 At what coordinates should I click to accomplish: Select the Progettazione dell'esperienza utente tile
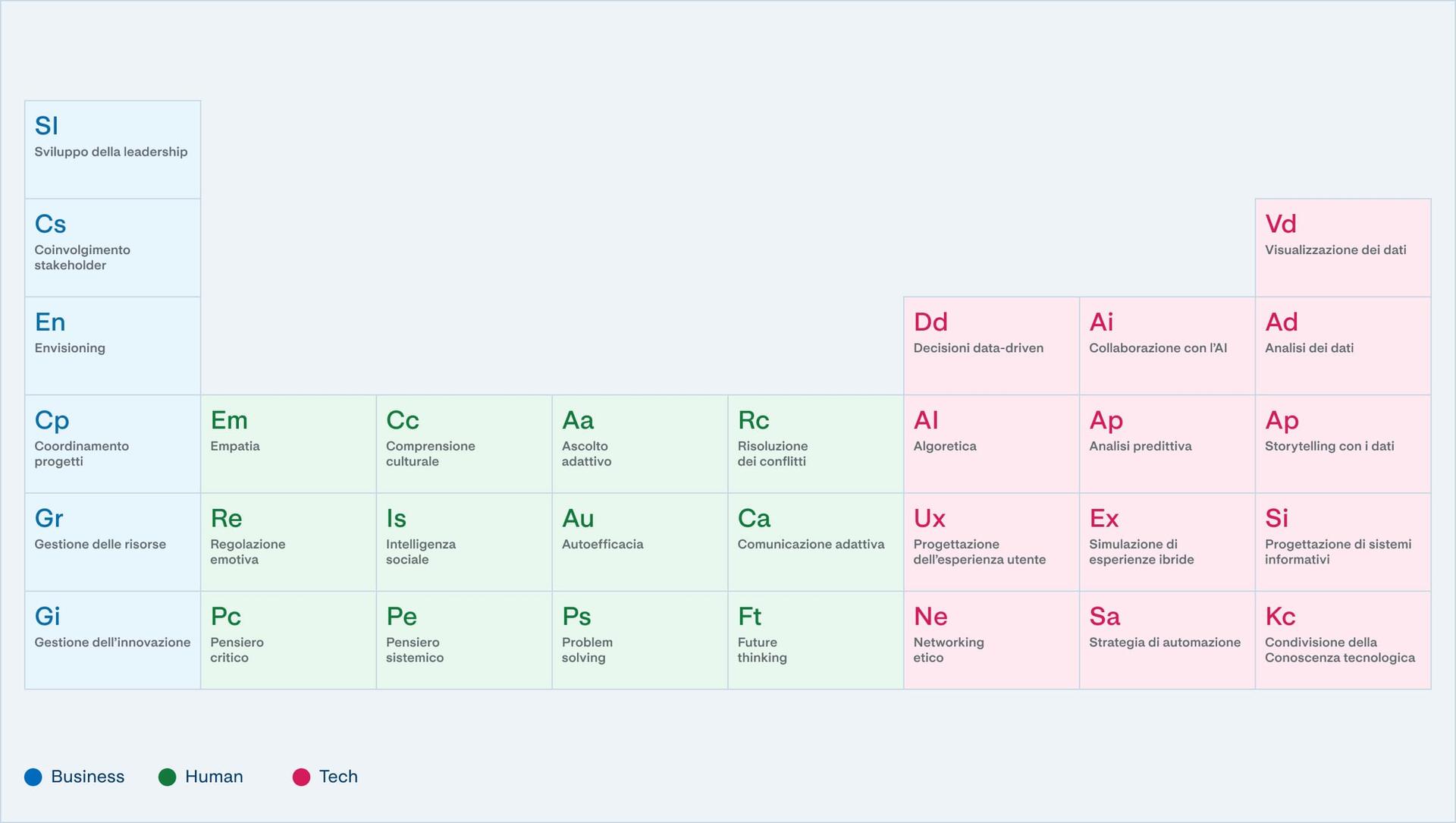pos(990,542)
